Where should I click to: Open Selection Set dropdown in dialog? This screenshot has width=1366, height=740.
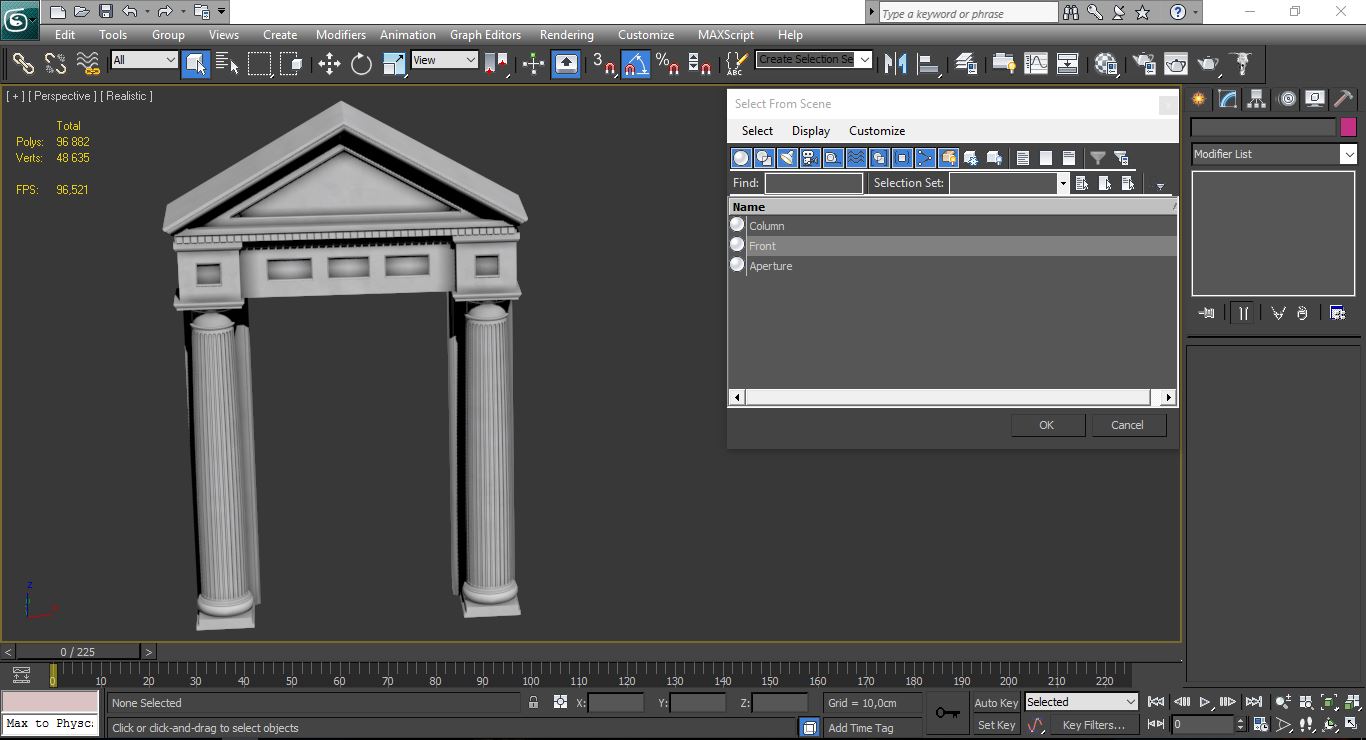click(1062, 183)
